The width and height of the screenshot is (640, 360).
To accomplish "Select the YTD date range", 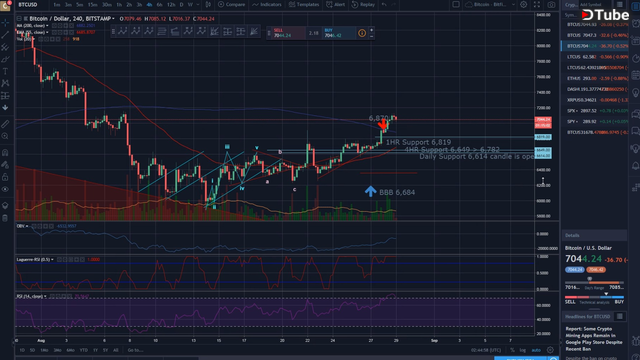I will click(x=84, y=350).
